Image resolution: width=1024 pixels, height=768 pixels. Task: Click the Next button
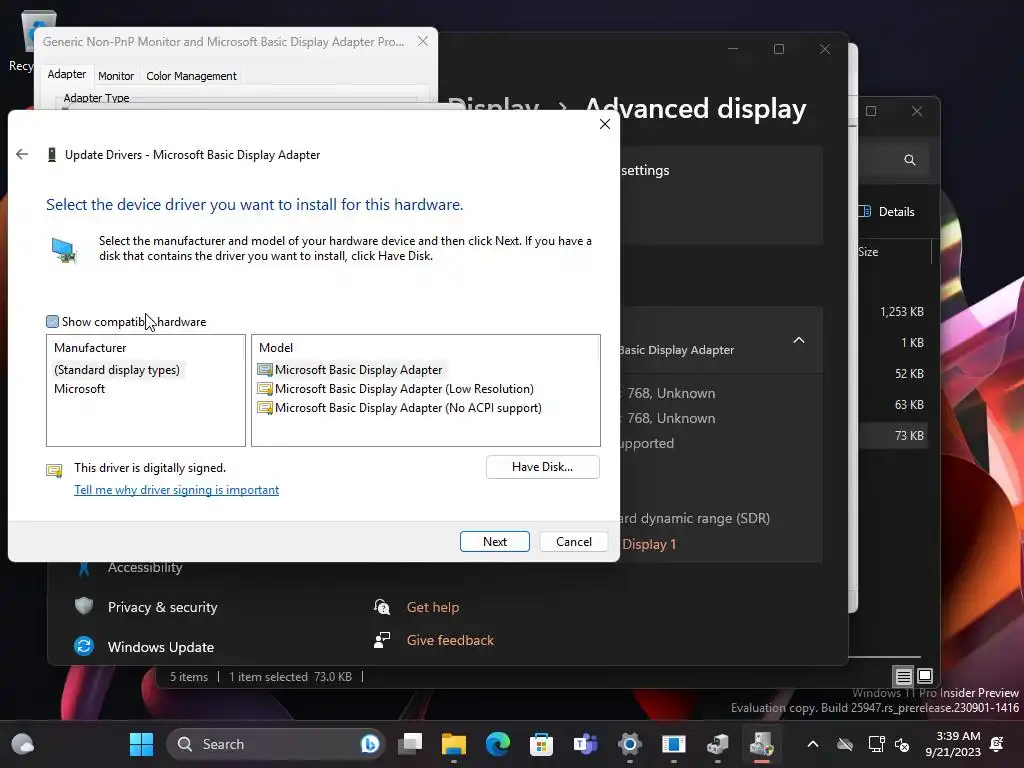(x=494, y=541)
